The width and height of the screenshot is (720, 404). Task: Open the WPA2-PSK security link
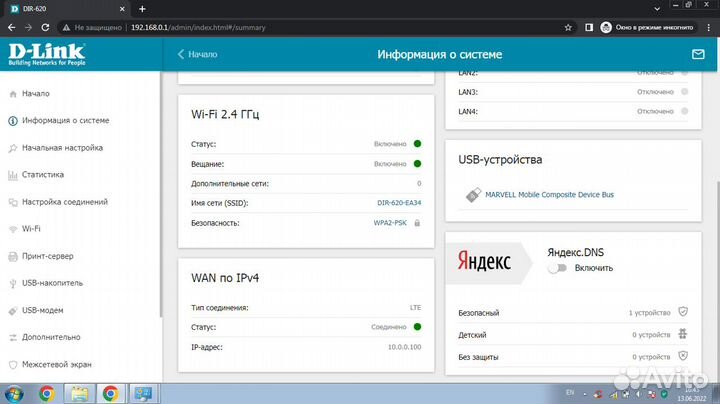(390, 223)
